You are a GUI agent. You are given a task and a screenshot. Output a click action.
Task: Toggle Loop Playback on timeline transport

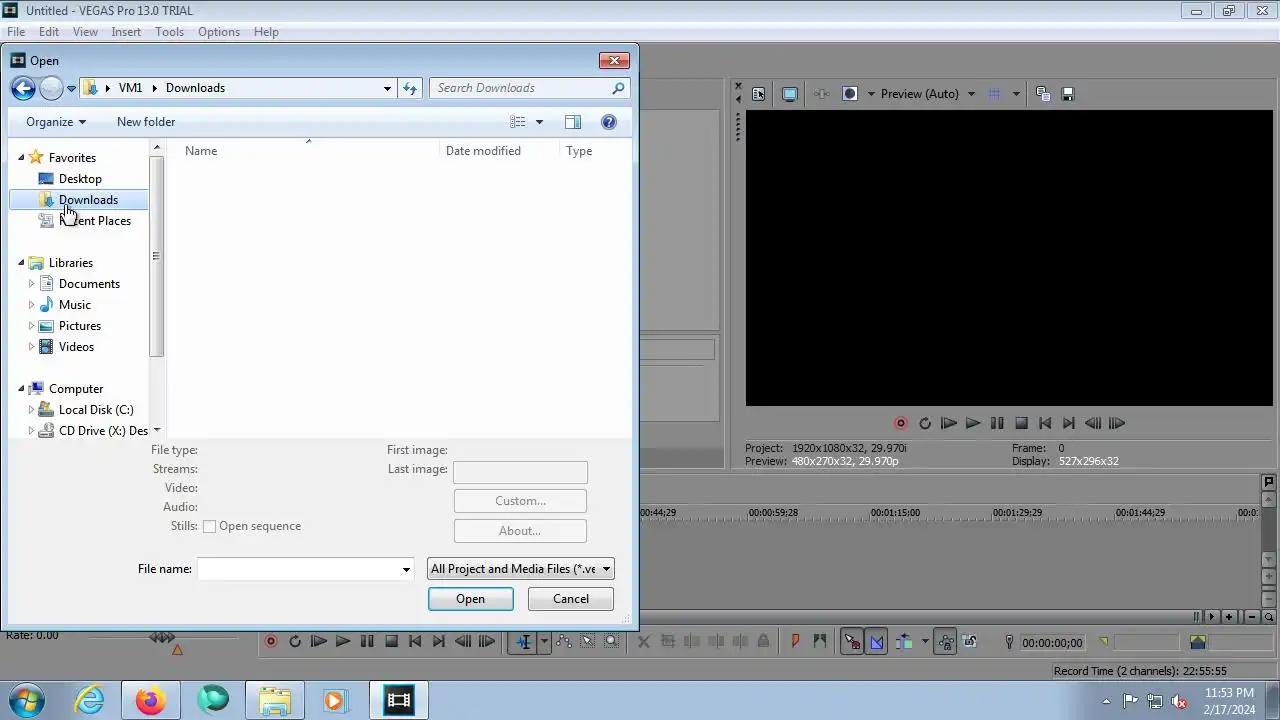(295, 641)
